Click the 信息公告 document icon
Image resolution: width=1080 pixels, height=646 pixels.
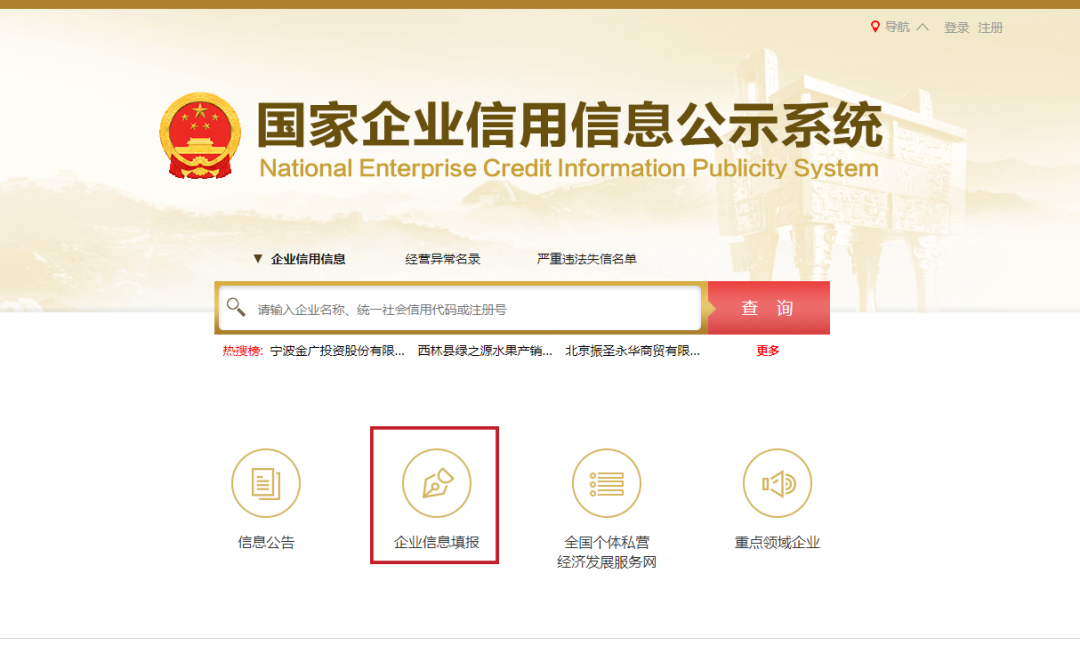coord(265,482)
